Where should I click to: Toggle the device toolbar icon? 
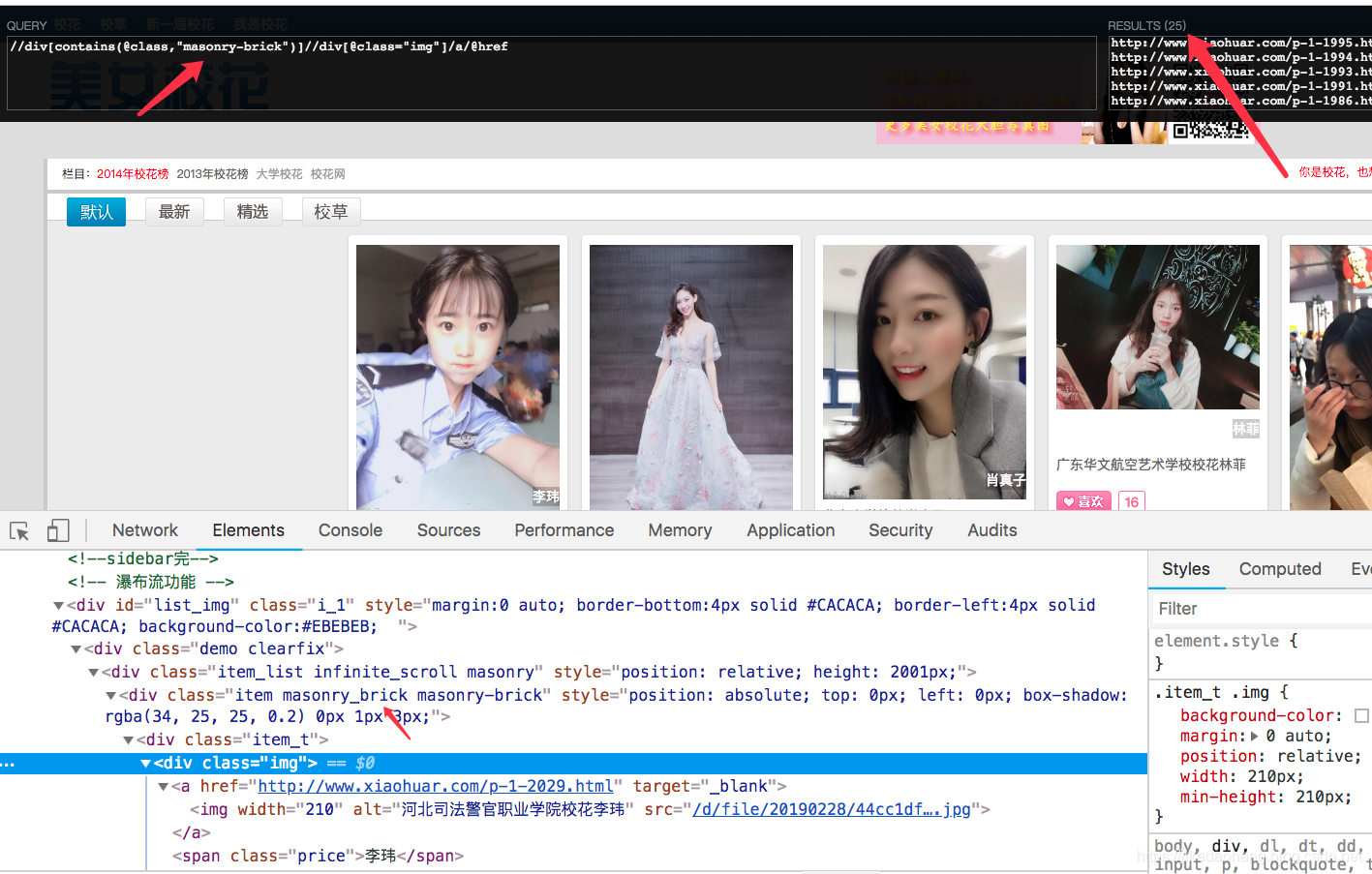pos(58,530)
